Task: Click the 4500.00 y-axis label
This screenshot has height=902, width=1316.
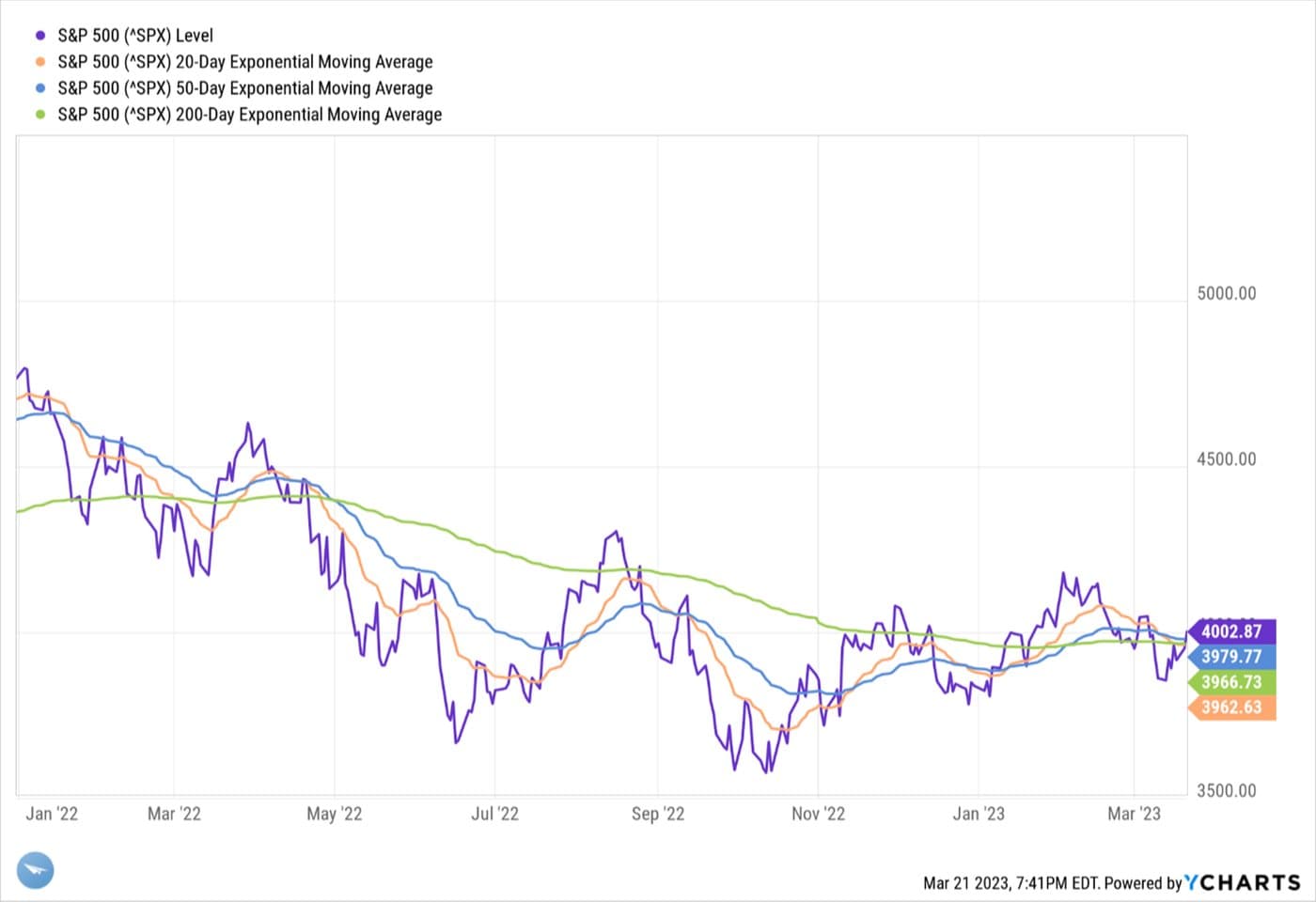Action: click(1227, 459)
